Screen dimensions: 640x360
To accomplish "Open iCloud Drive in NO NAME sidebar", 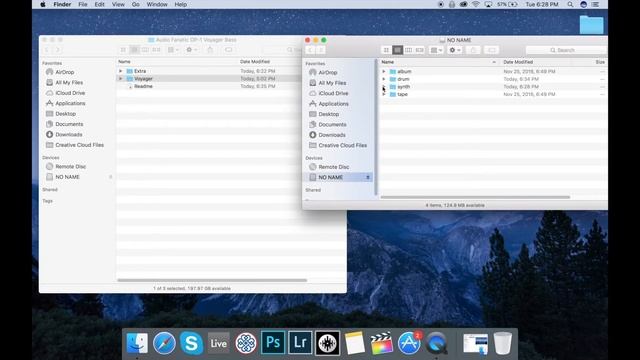I will (x=333, y=93).
